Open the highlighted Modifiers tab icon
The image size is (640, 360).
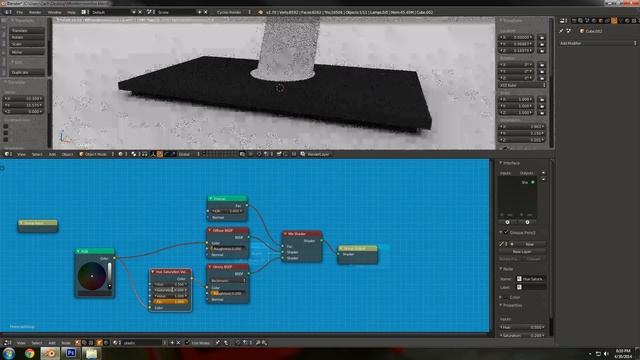pos(614,20)
